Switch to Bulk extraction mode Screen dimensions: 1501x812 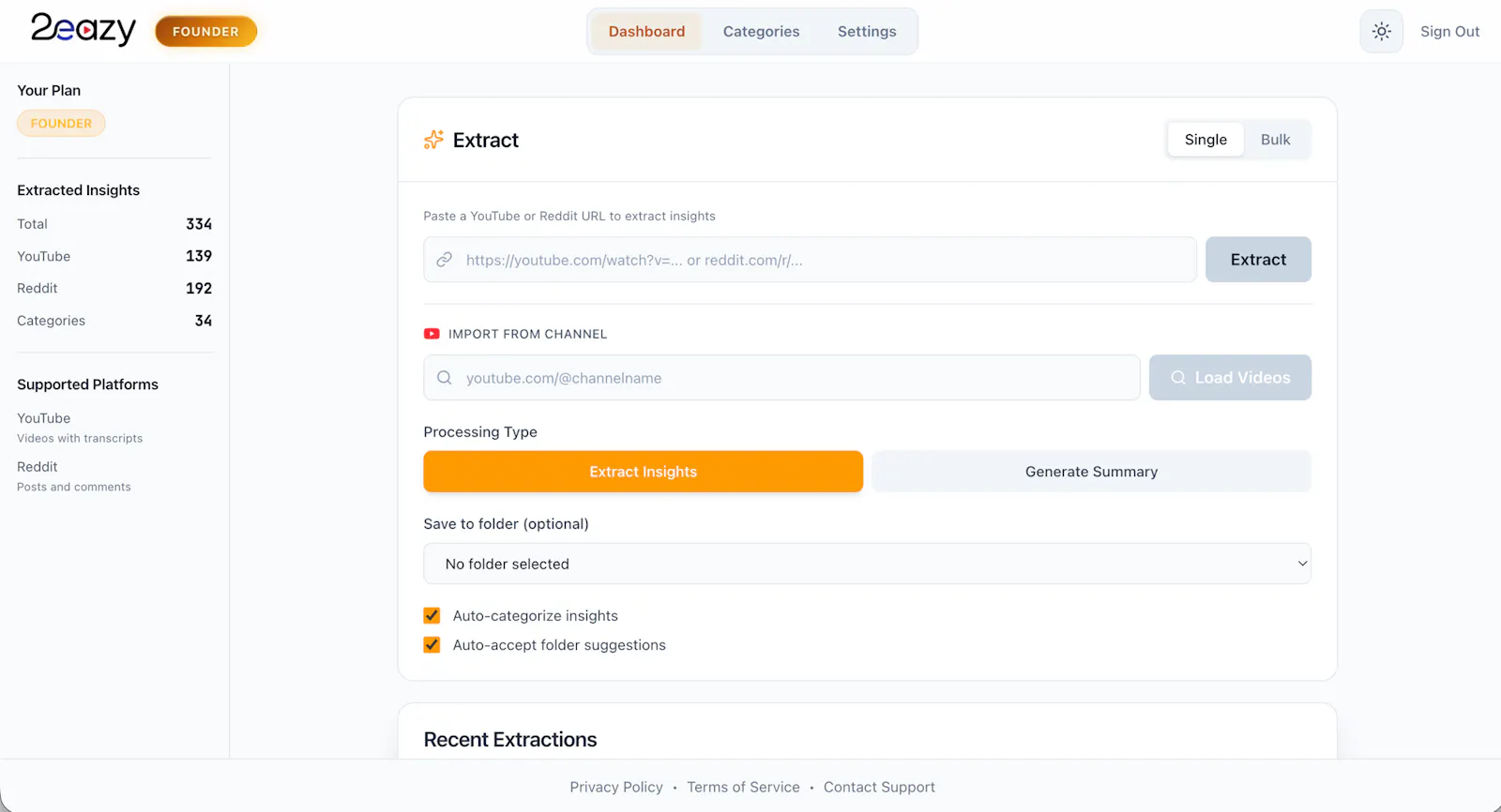1275,140
